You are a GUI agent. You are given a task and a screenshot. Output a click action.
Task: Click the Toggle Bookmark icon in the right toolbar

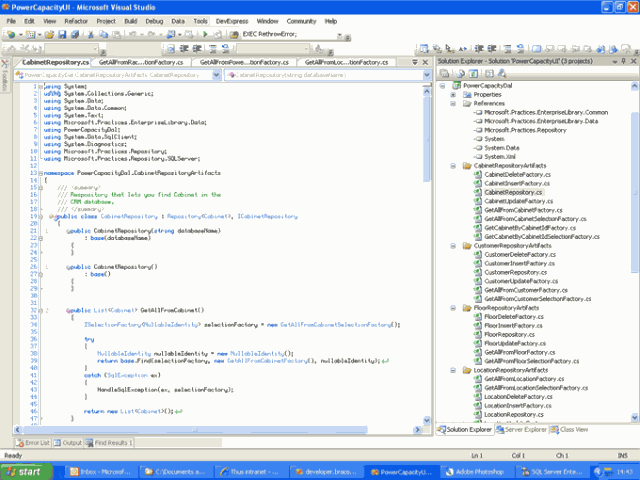point(536,49)
